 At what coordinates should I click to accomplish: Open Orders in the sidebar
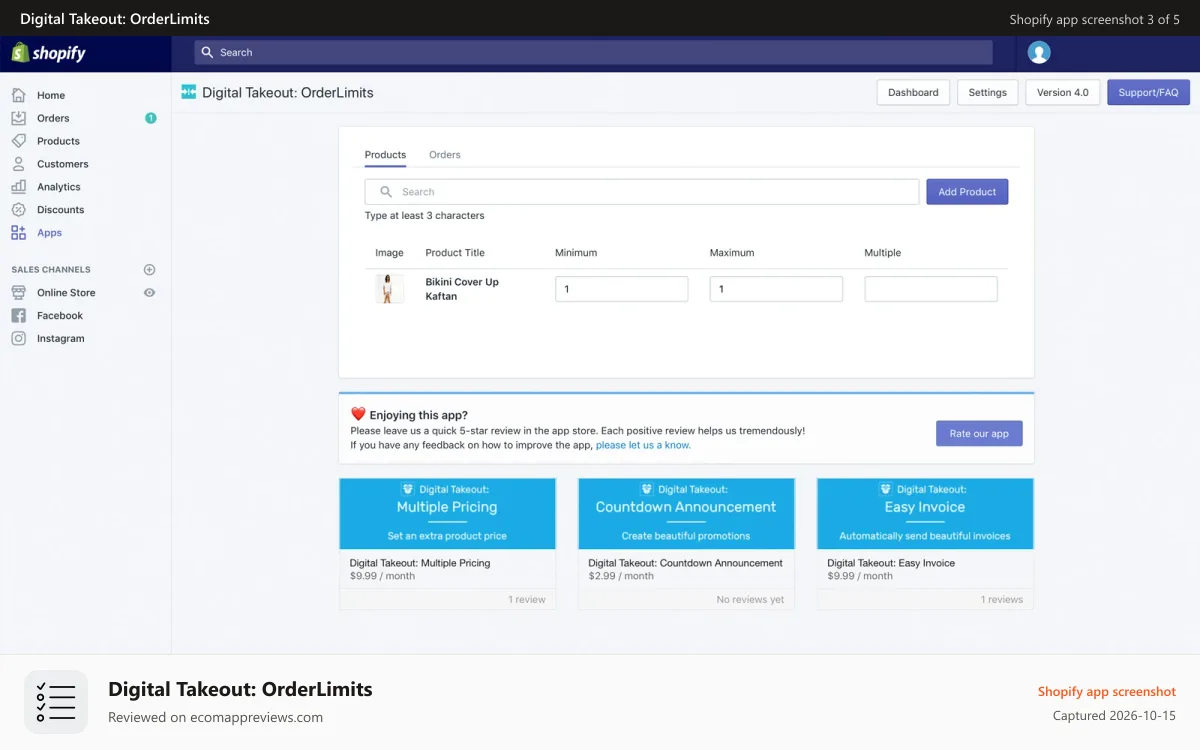(53, 119)
